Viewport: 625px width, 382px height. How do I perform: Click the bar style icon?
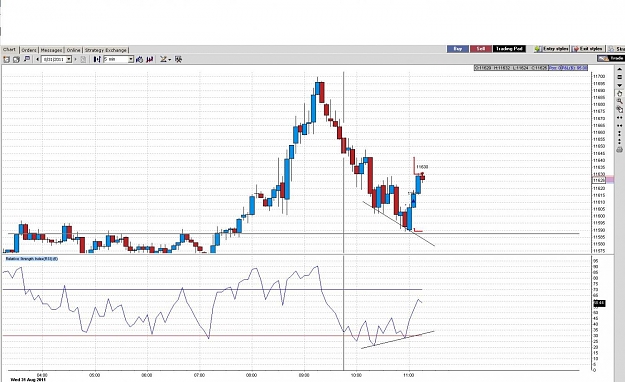point(97,59)
